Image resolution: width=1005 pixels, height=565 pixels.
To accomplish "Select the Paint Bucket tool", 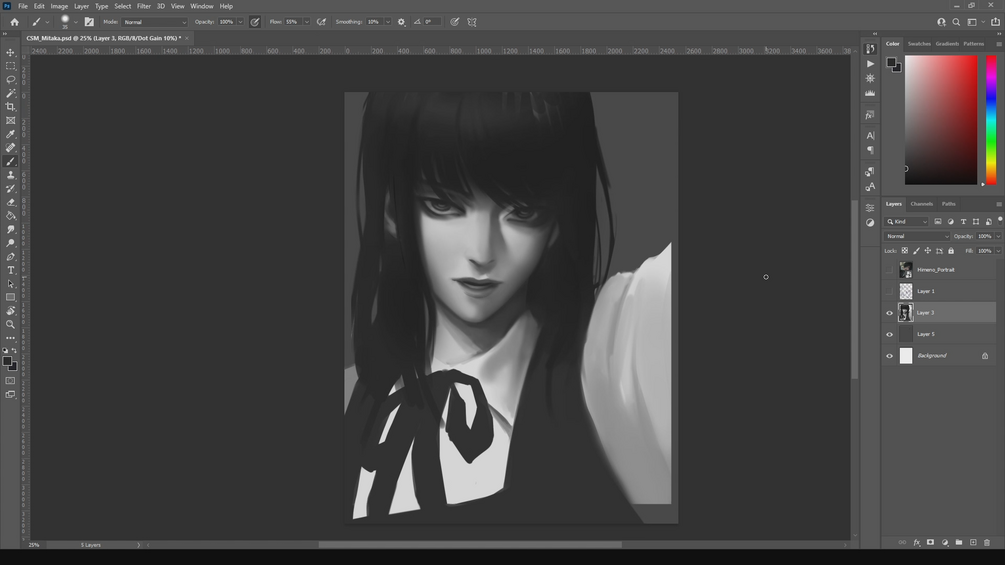I will click(10, 216).
